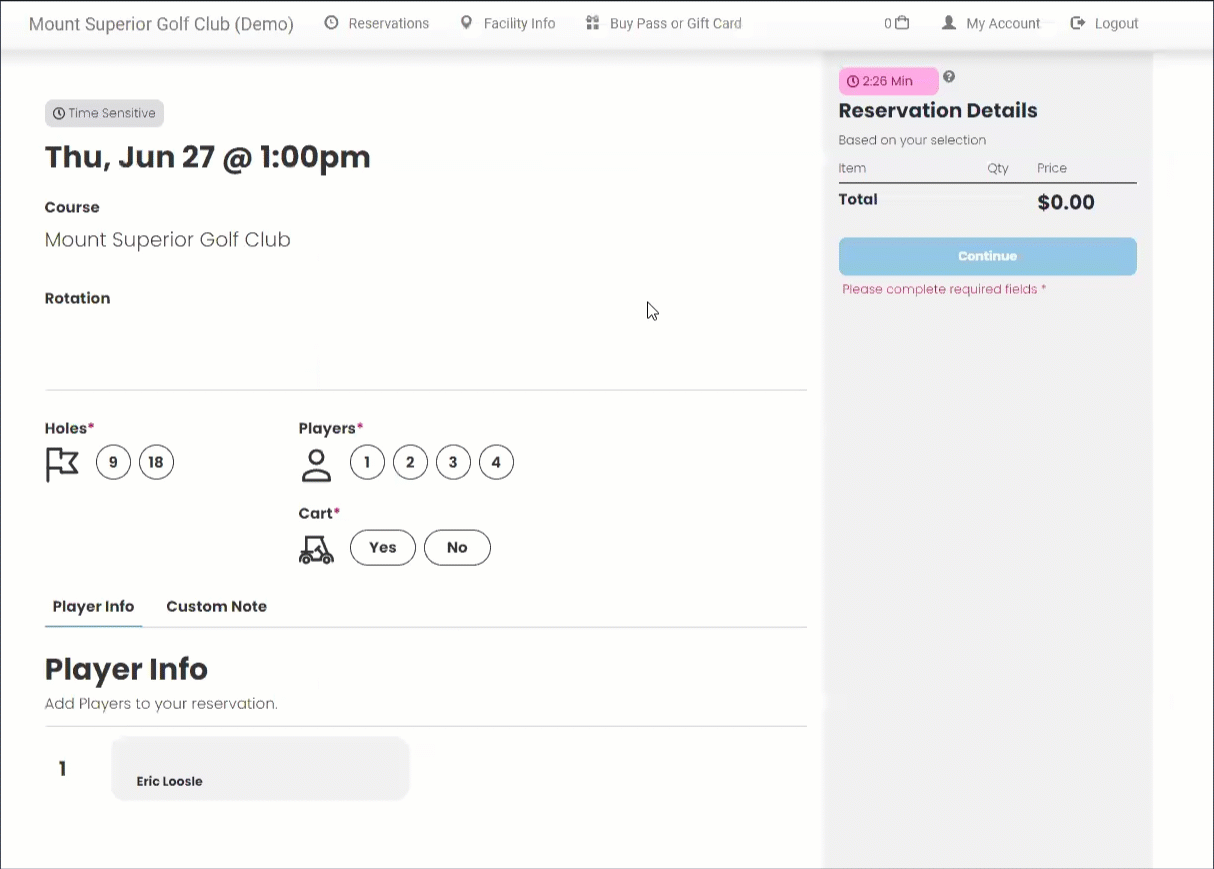This screenshot has width=1214, height=869.
Task: Click the Thu, Jun 27 @ 1:00pm heading
Action: tap(207, 157)
